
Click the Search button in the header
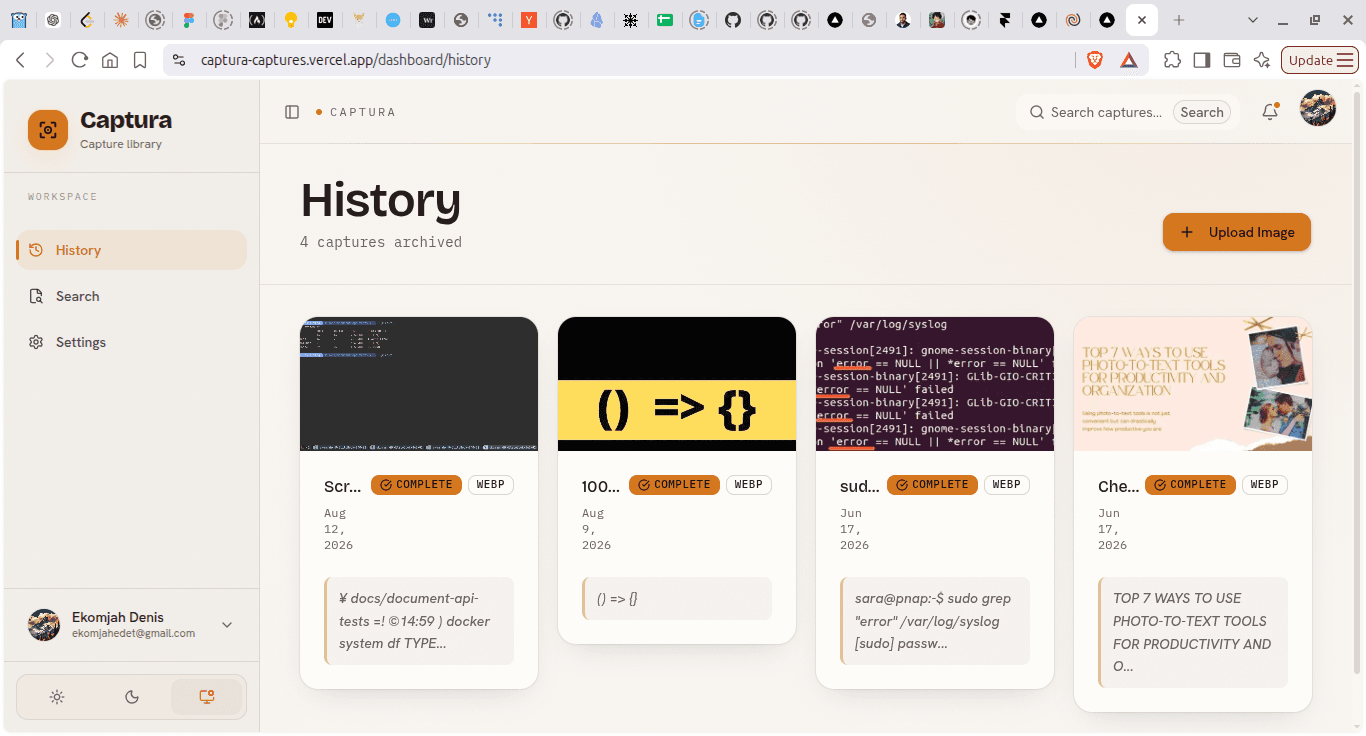[1202, 112]
